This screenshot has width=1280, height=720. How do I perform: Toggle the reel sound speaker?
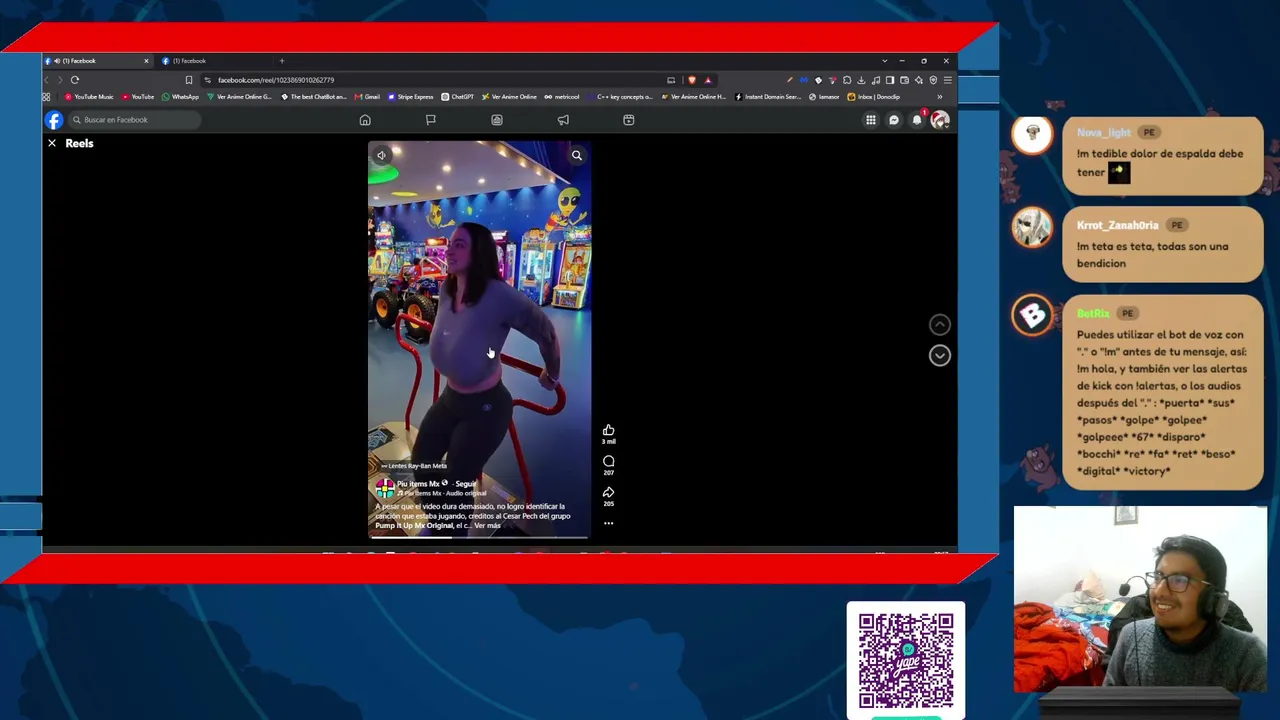coord(381,155)
